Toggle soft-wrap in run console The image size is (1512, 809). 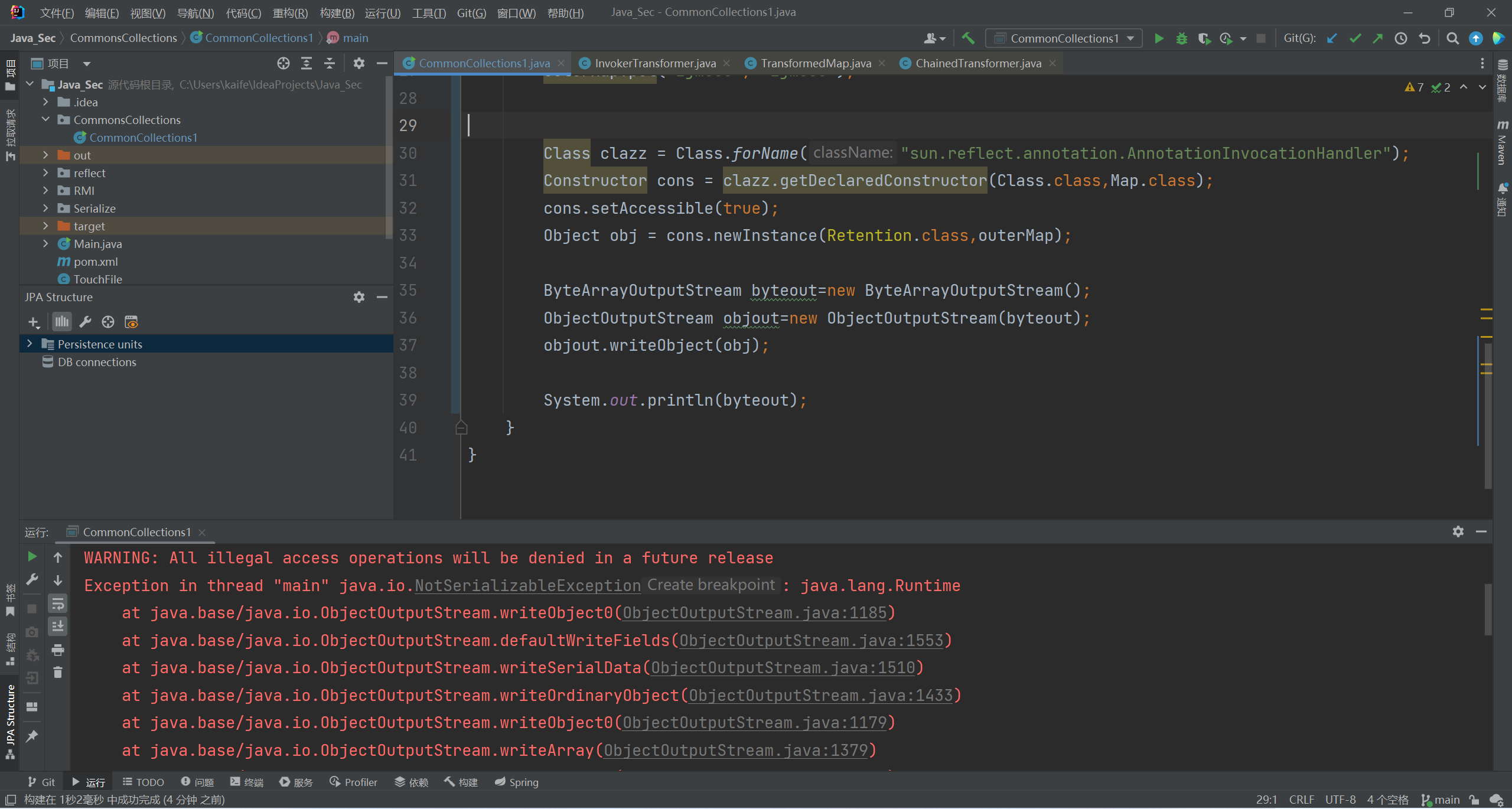(58, 604)
